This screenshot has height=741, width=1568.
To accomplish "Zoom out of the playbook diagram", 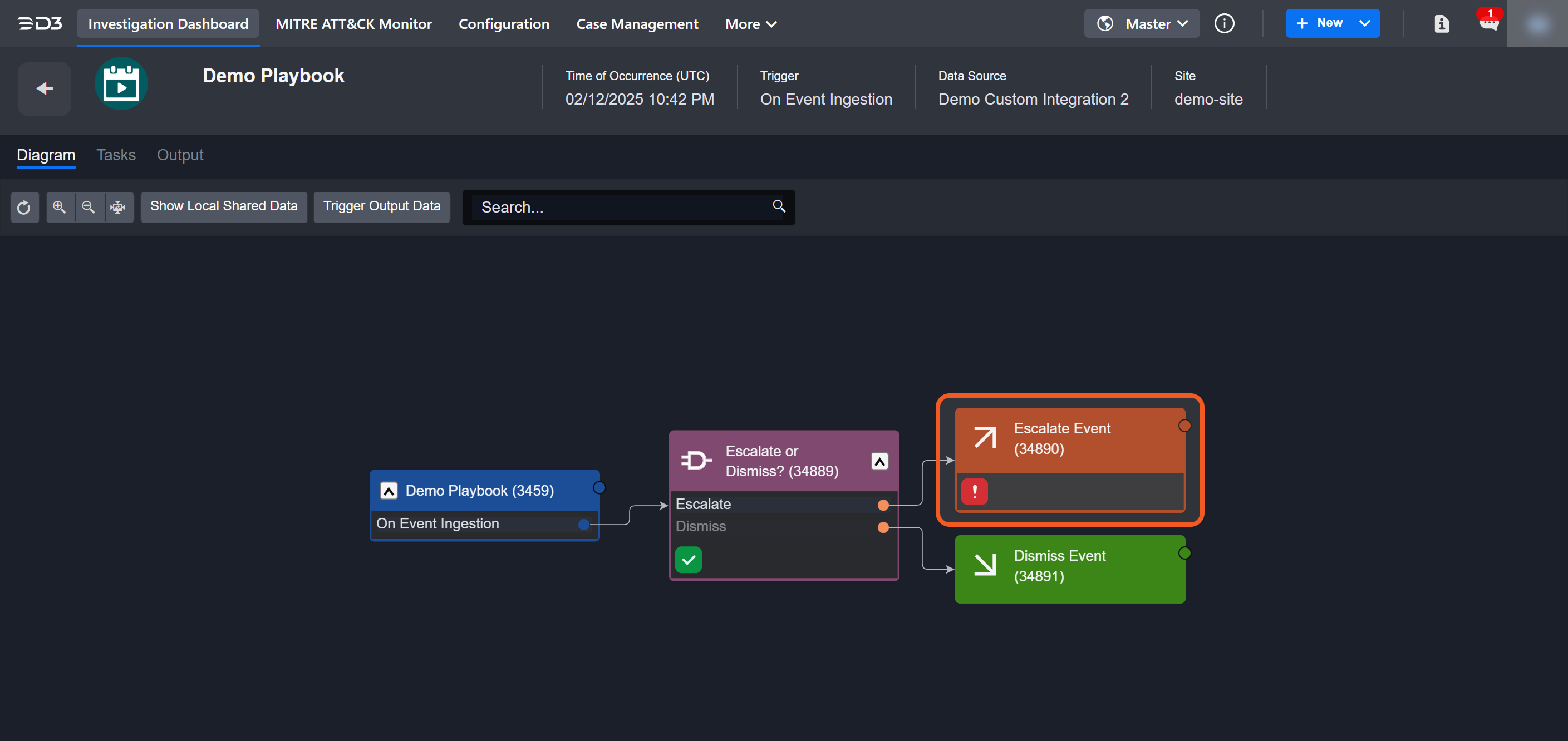I will click(x=89, y=208).
